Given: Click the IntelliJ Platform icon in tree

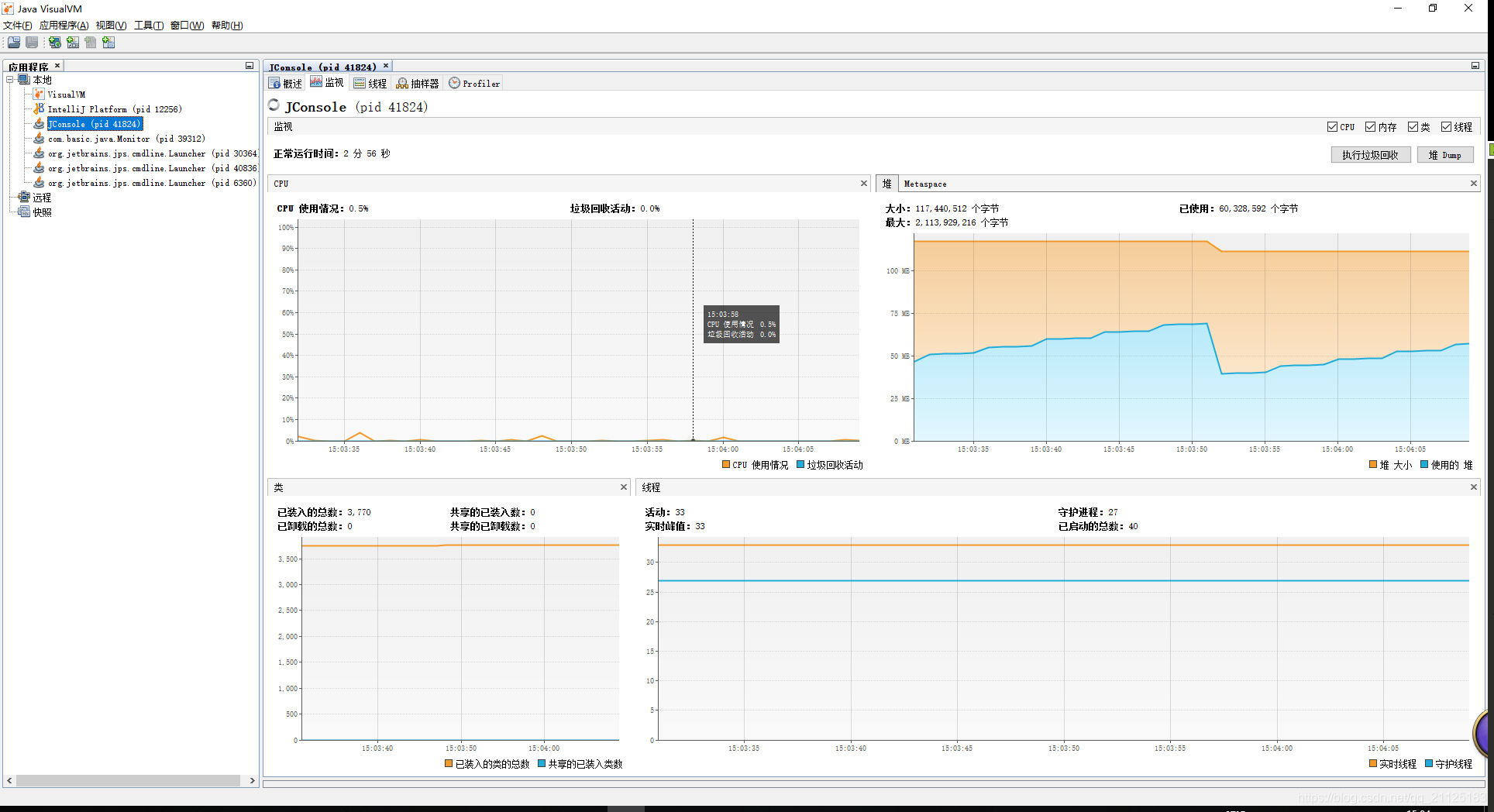Looking at the screenshot, I should 39,109.
